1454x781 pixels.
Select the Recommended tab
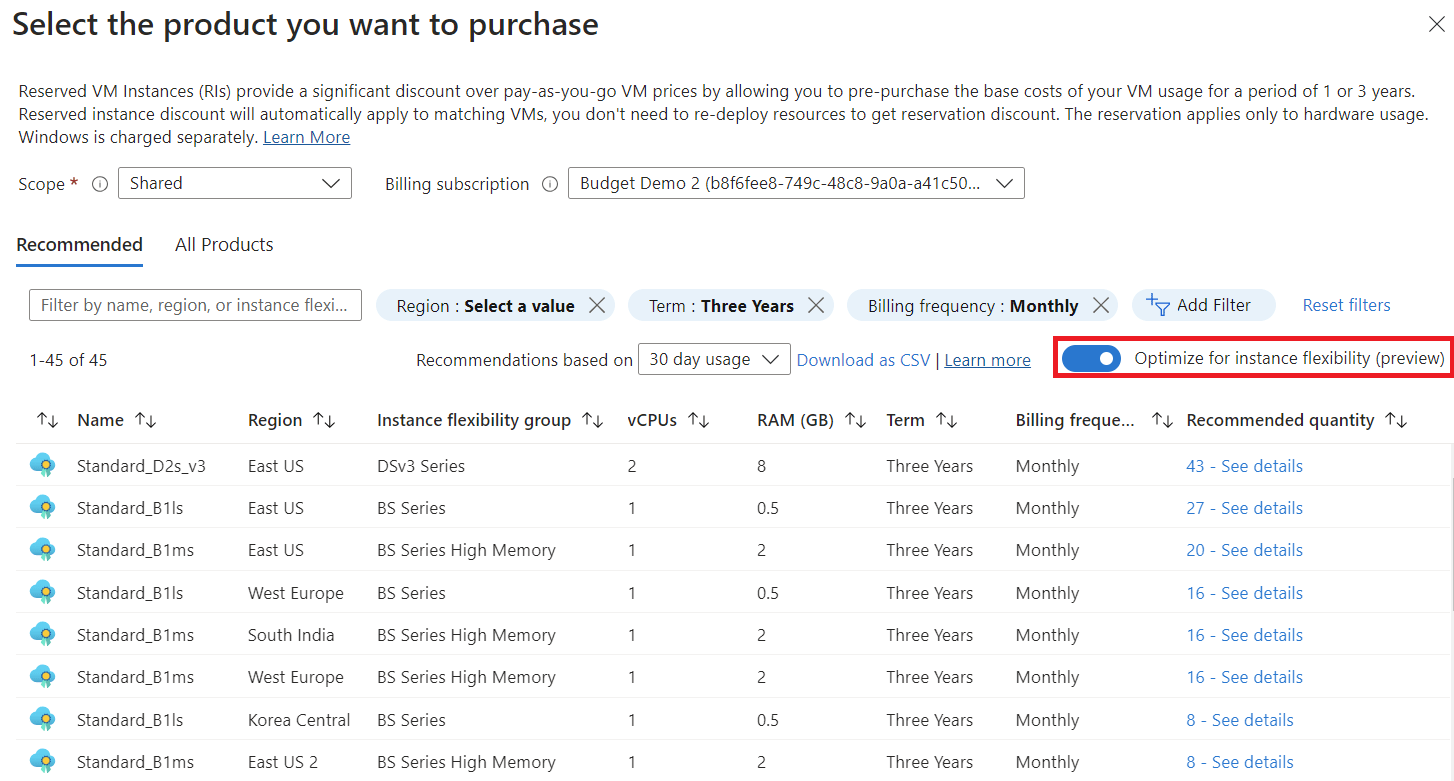pyautogui.click(x=79, y=244)
